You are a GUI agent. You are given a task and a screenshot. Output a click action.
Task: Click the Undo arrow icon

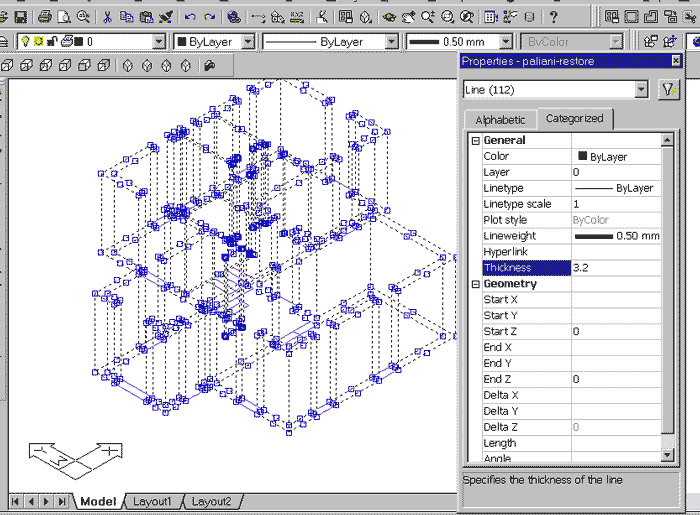click(189, 17)
